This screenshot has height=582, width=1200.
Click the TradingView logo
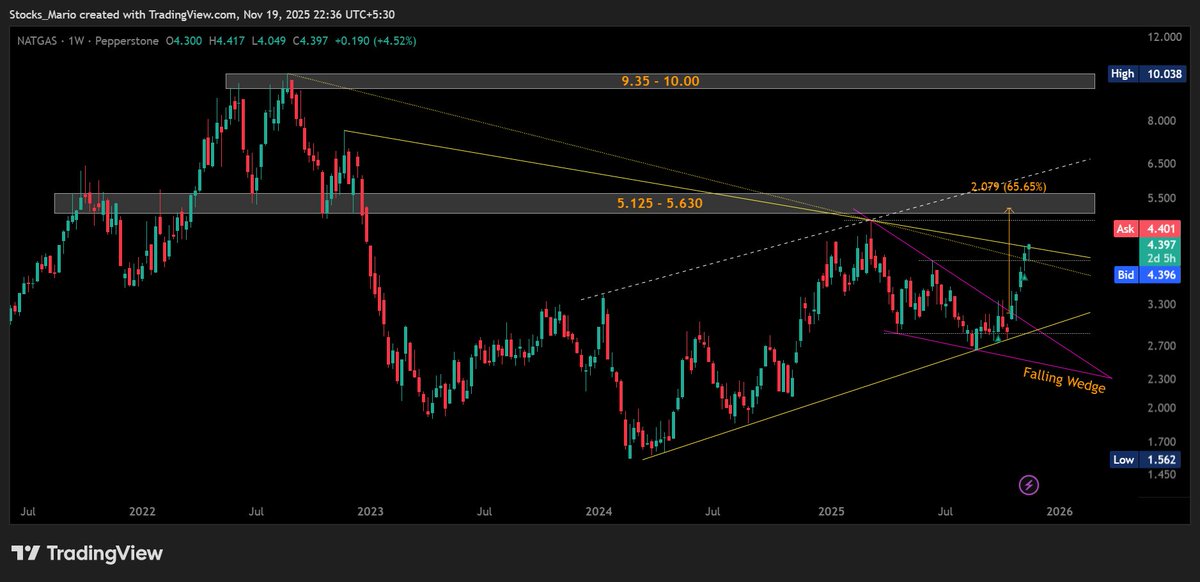pyautogui.click(x=86, y=553)
